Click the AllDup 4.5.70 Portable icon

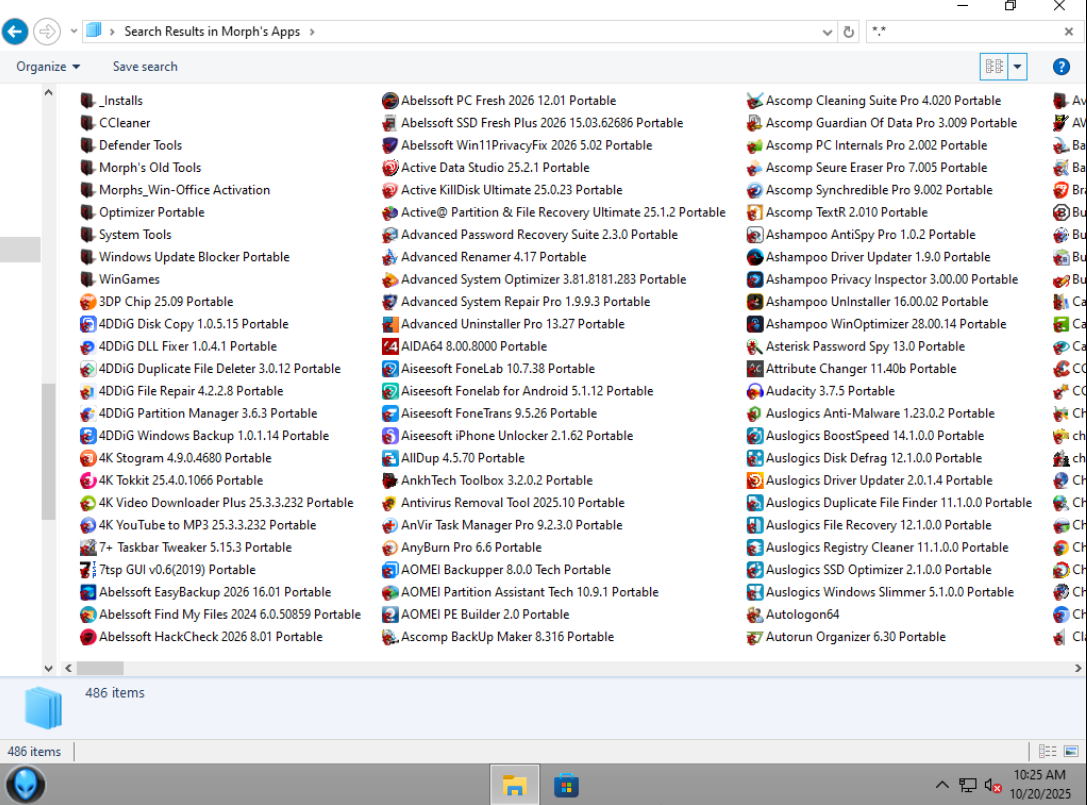coord(390,458)
